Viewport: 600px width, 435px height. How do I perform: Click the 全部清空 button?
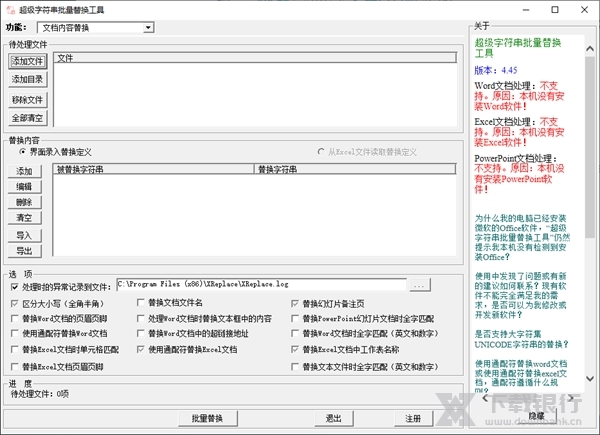[28, 118]
